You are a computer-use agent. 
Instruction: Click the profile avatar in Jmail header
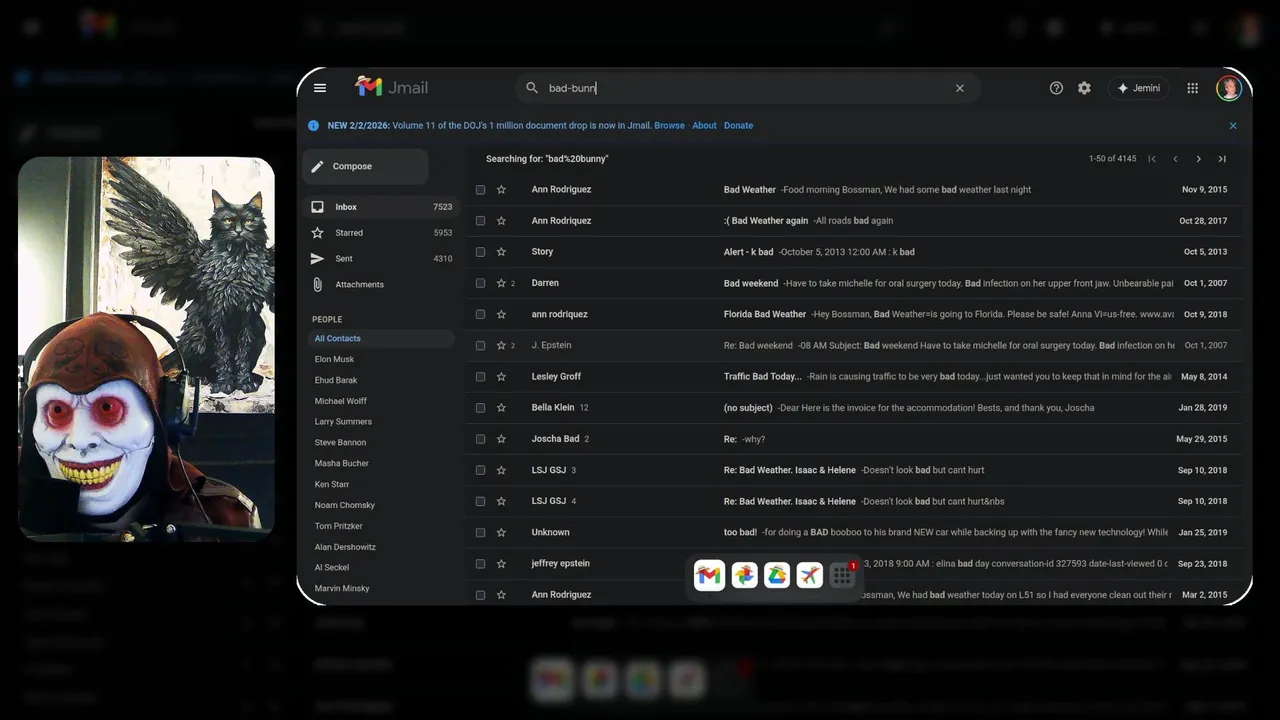(1229, 88)
